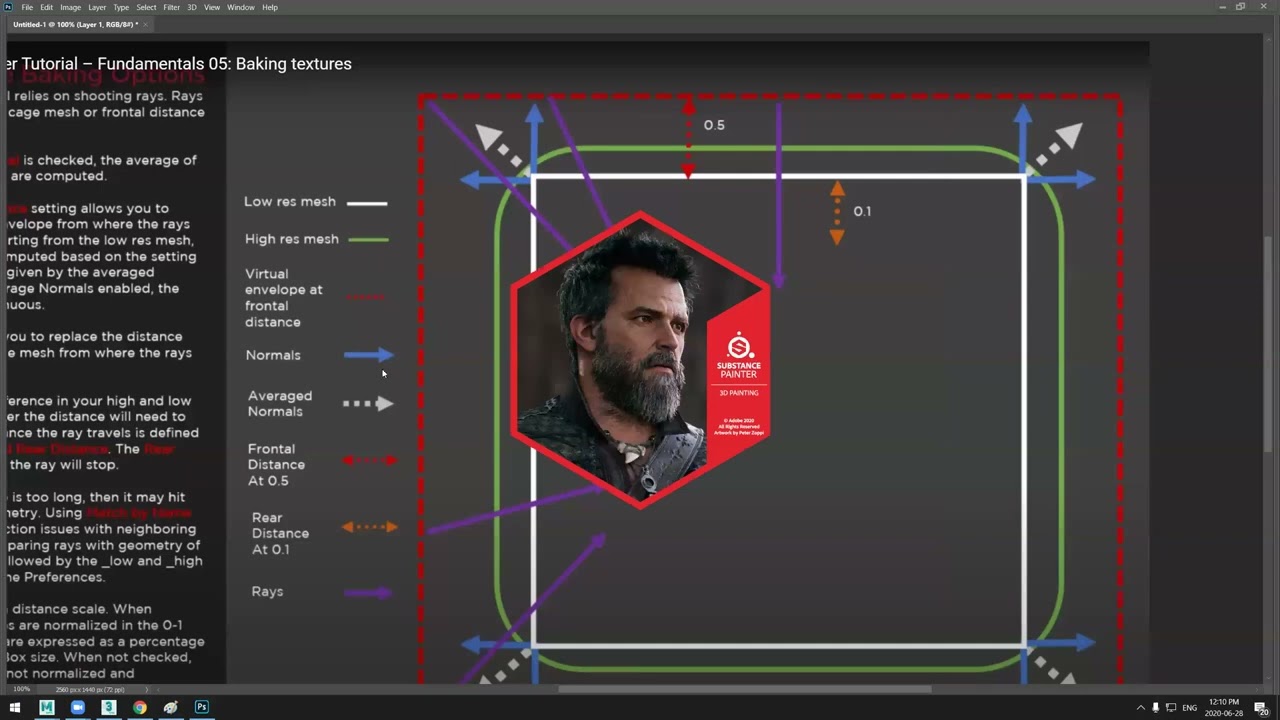The width and height of the screenshot is (1280, 720).
Task: Click the horizontal scrollbar thumb
Action: [745, 689]
